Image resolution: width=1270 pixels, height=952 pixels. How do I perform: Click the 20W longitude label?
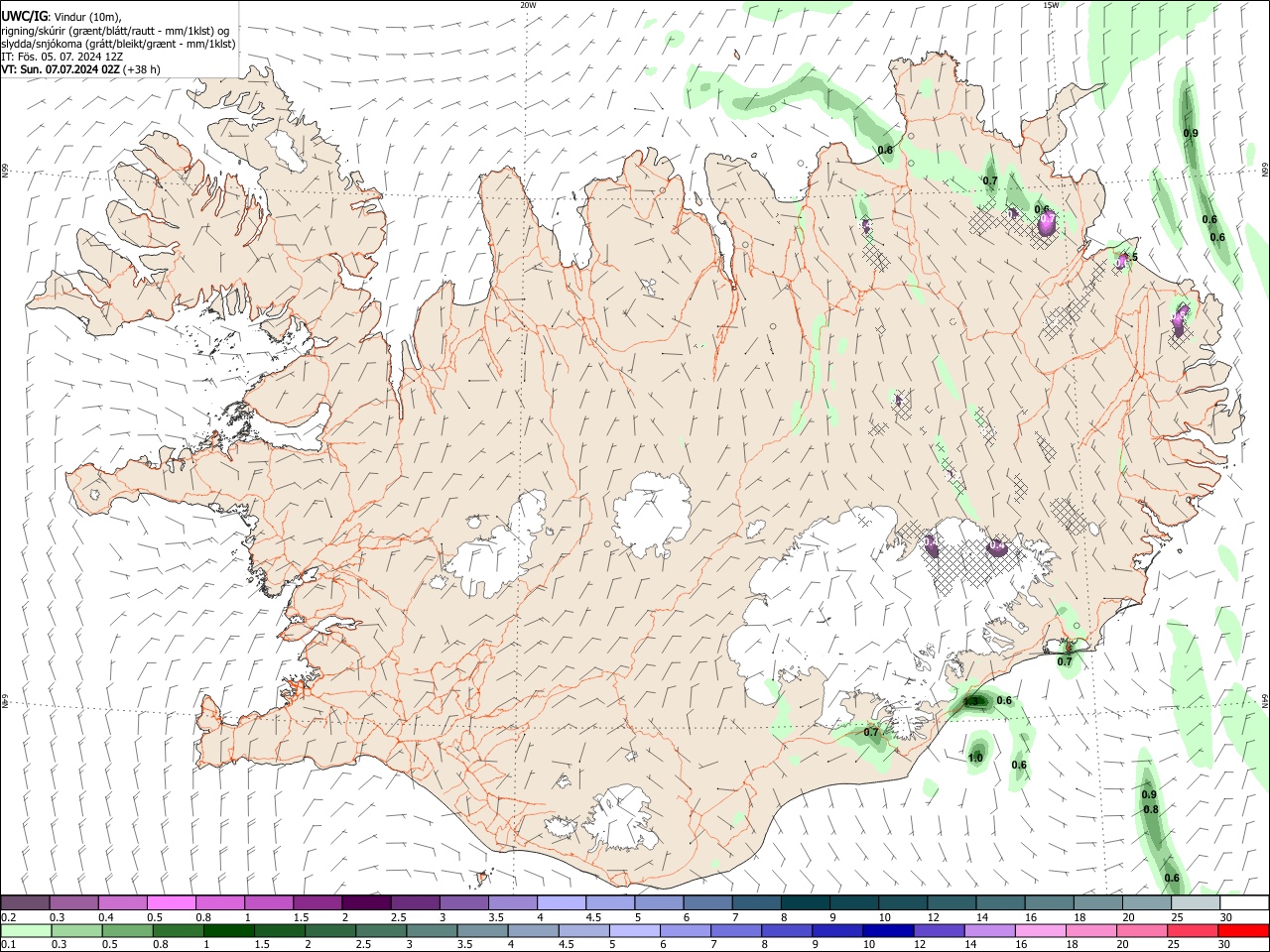pyautogui.click(x=529, y=5)
